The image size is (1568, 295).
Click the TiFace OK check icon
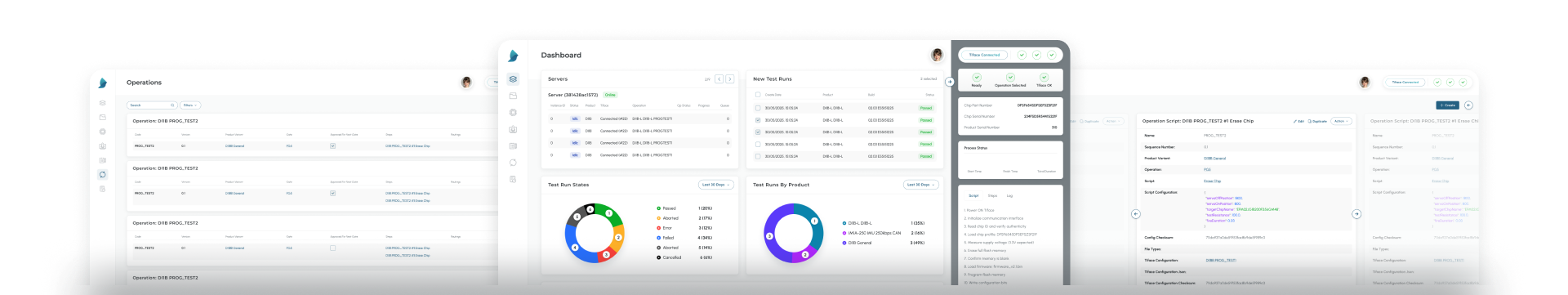[1044, 78]
